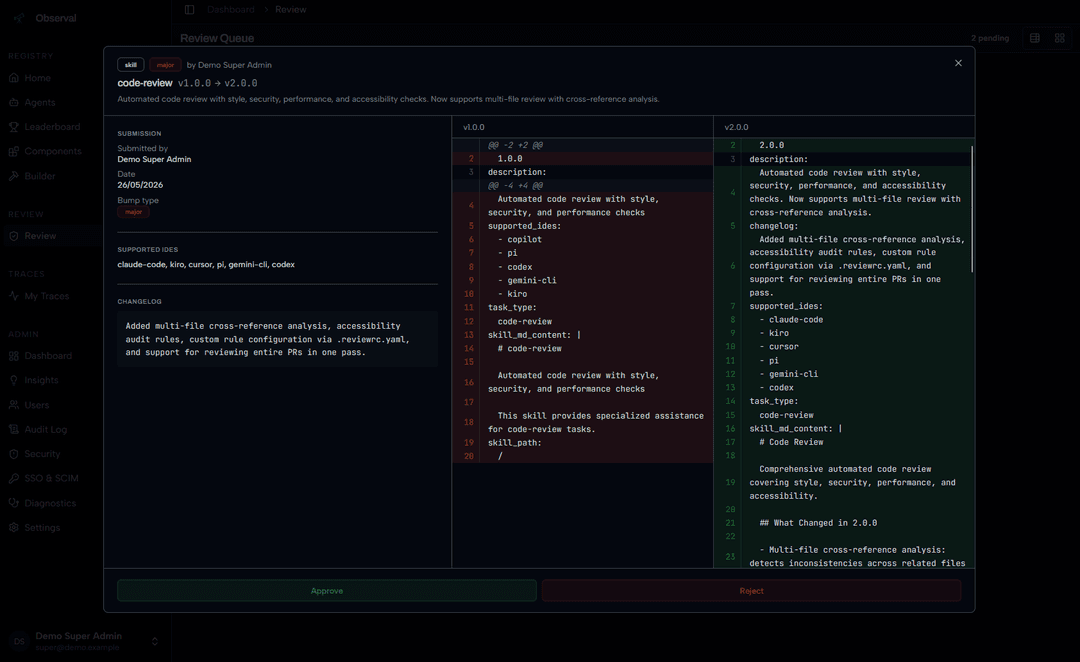The height and width of the screenshot is (662, 1080).
Task: Click the date 26/05/2026
Action: (x=140, y=185)
